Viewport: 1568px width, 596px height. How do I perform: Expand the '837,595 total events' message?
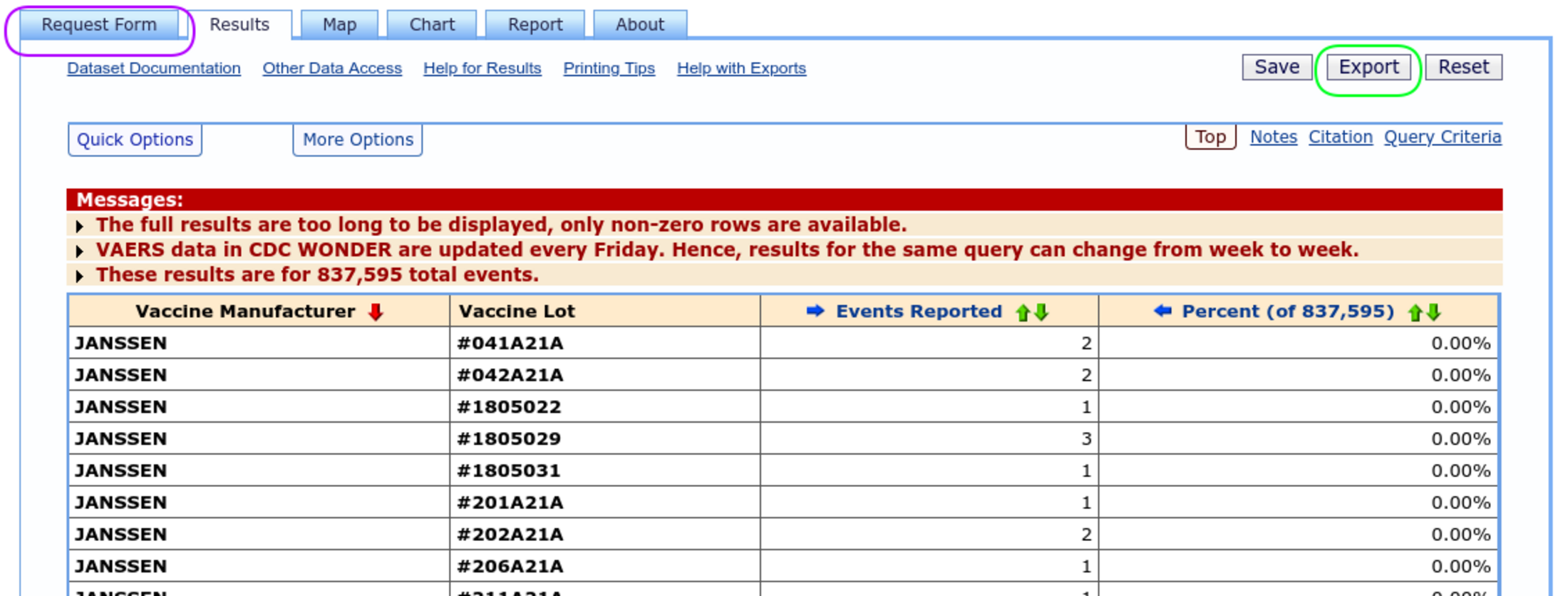tap(80, 277)
